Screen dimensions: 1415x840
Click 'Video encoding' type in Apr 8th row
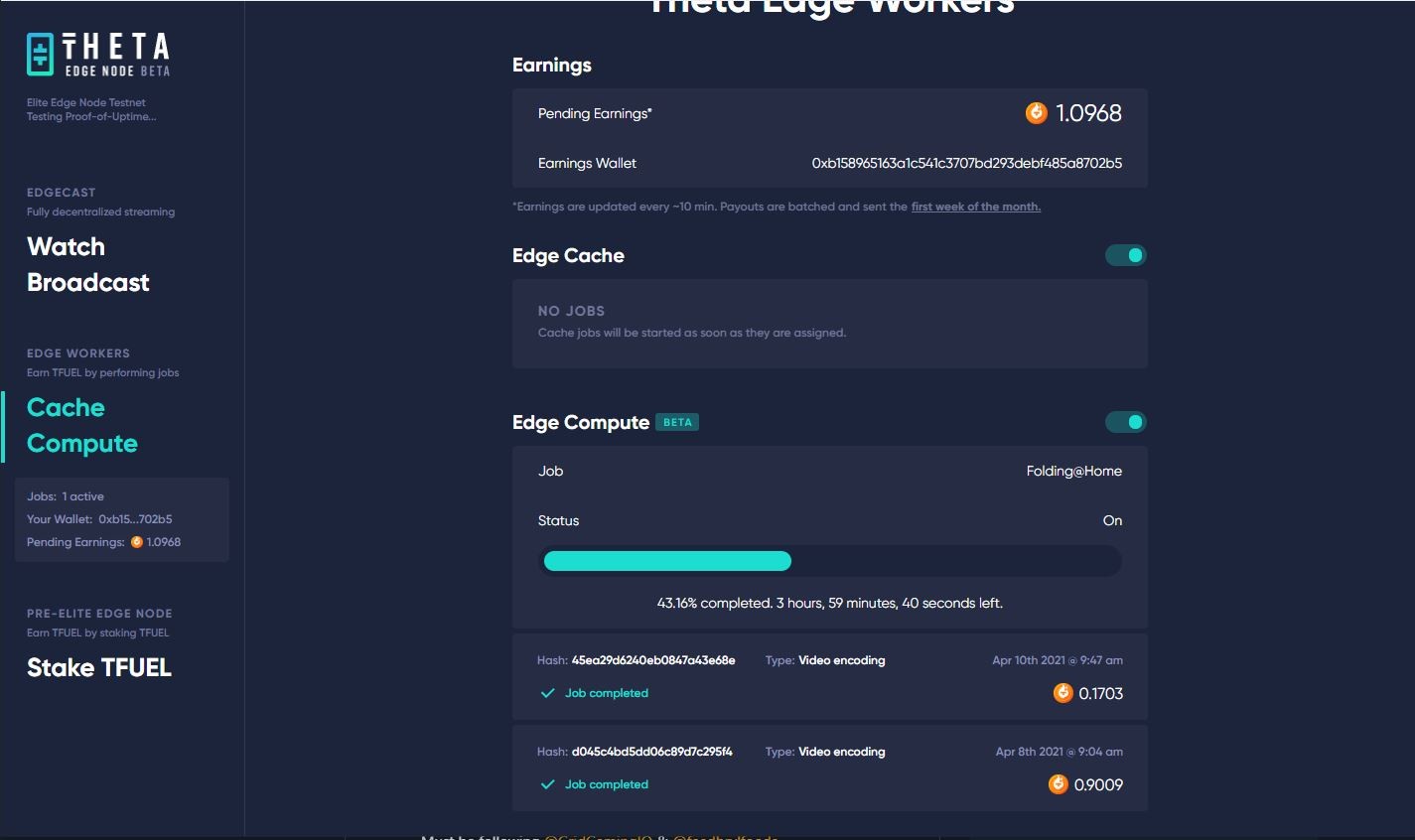pyautogui.click(x=842, y=752)
